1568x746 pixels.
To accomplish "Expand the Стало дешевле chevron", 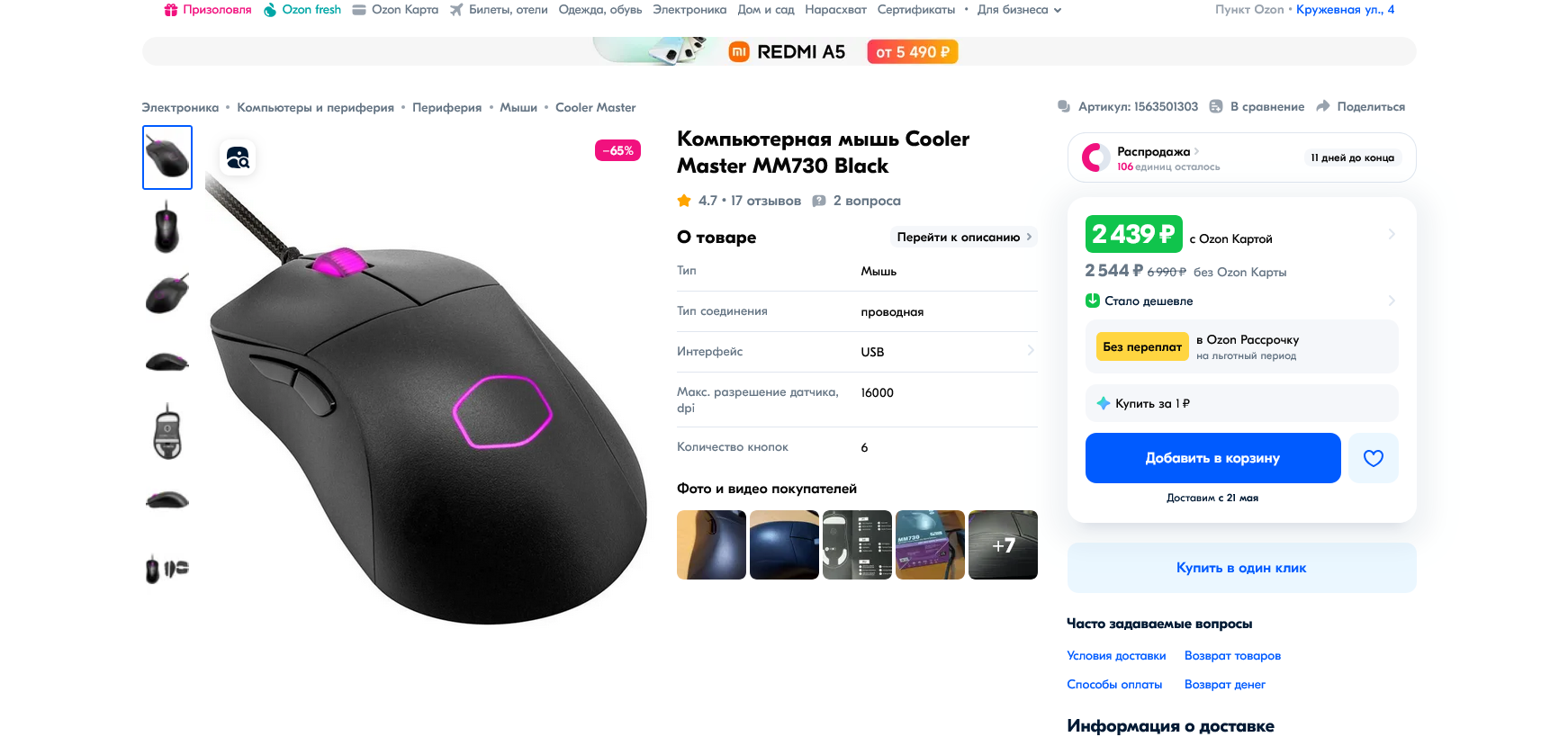I will point(1392,301).
